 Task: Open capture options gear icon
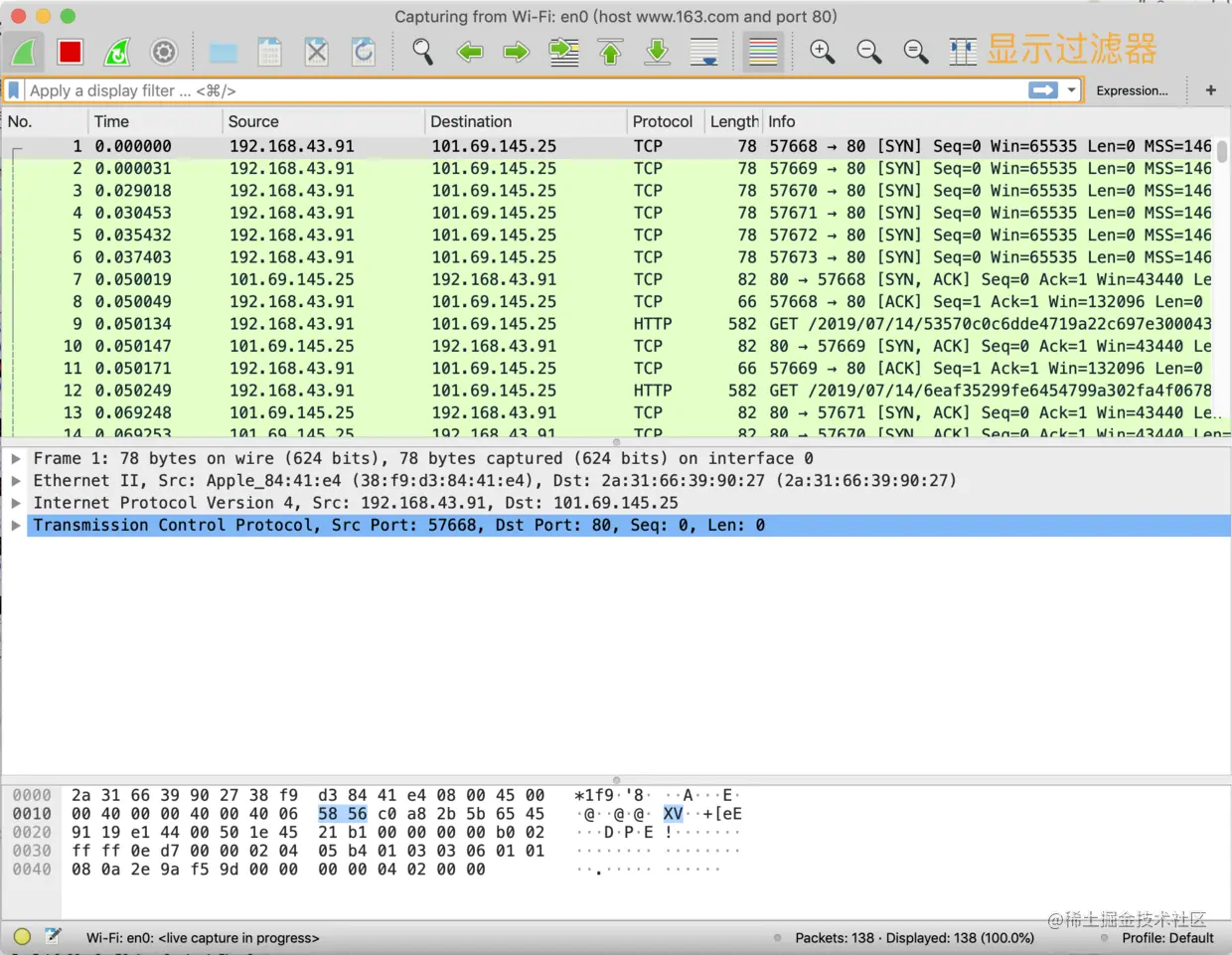(164, 52)
